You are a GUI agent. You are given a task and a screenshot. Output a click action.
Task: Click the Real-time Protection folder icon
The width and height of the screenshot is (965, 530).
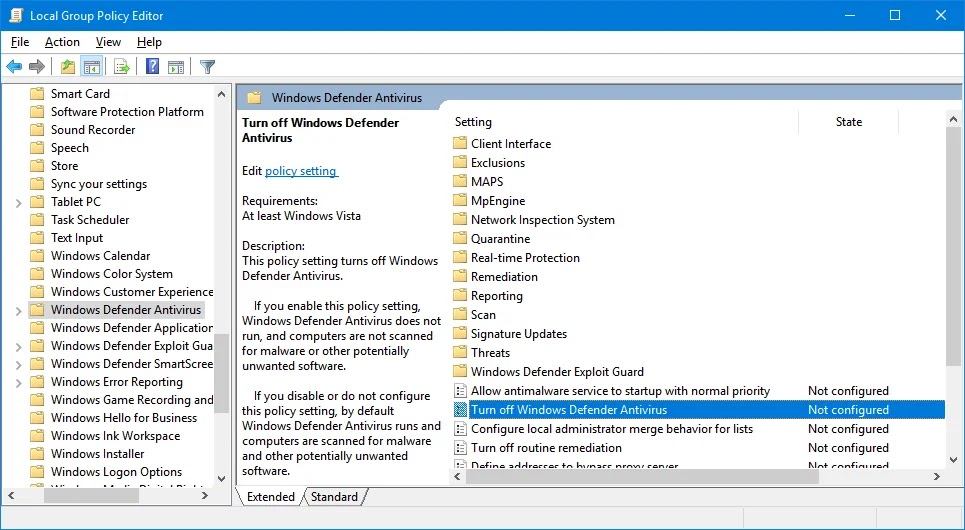point(460,258)
